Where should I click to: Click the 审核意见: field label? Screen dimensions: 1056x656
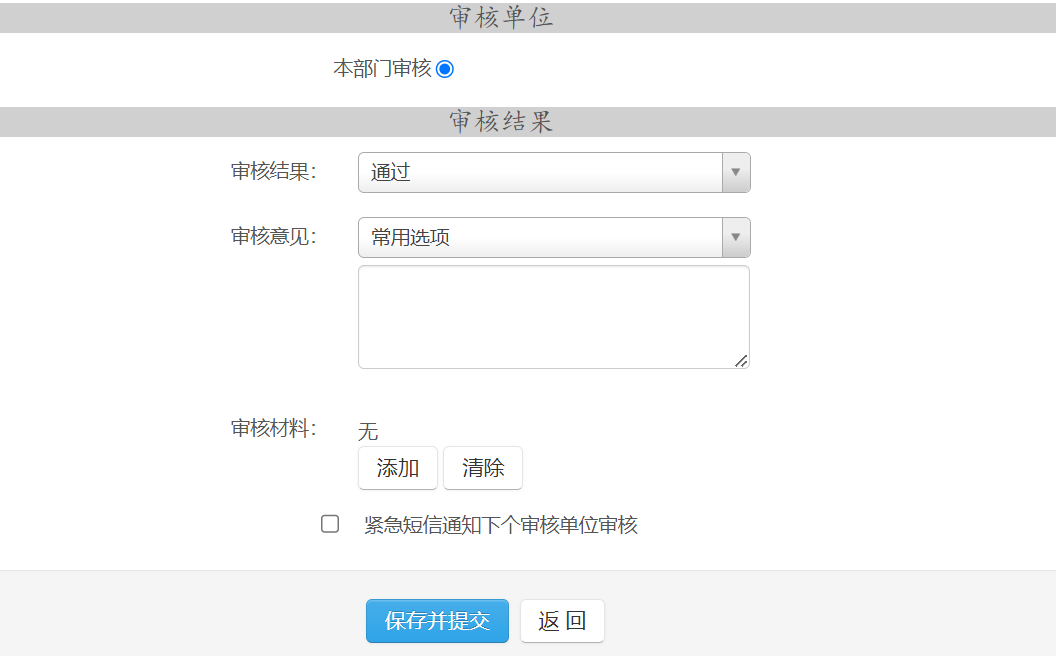pos(273,236)
